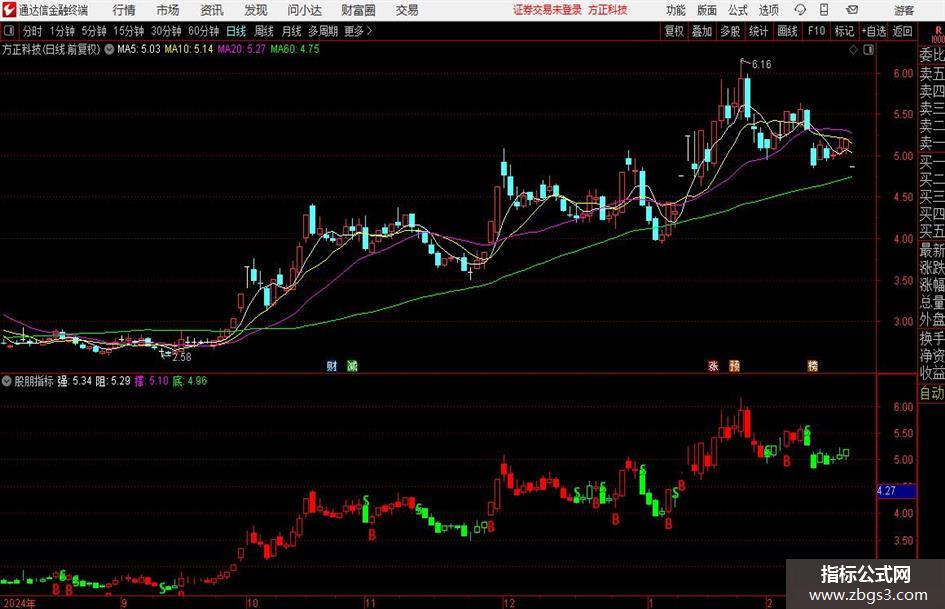Add stock via +自选 button
This screenshot has width=945, height=609.
tap(873, 31)
